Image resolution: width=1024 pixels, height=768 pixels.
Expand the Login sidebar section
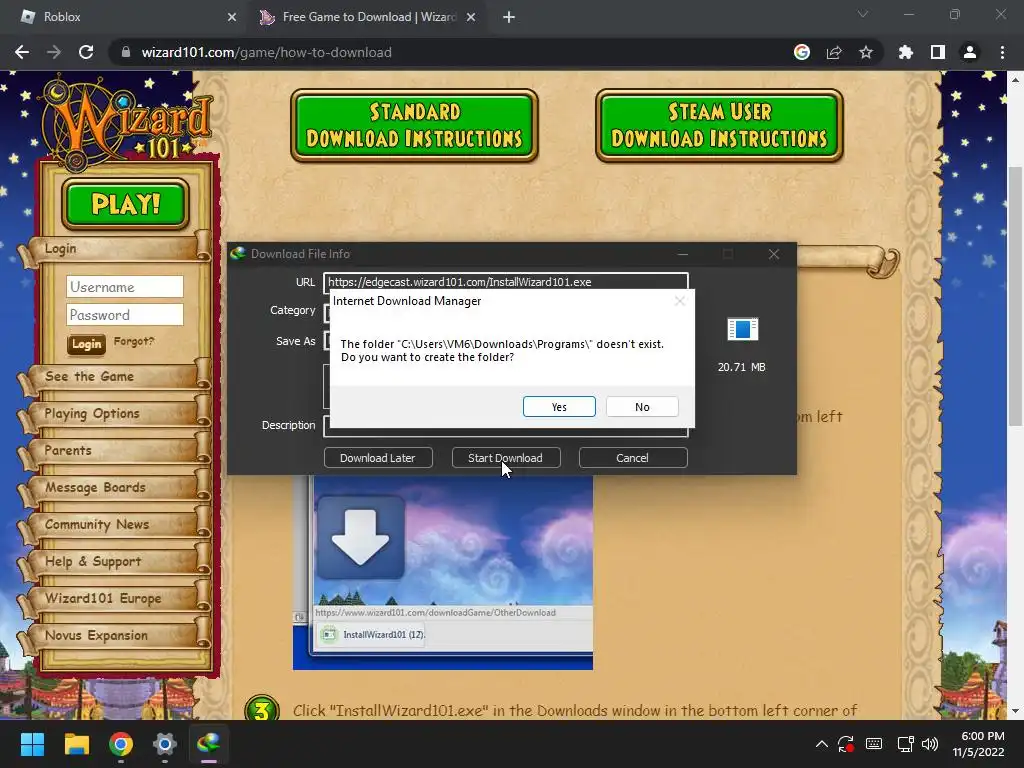tap(116, 248)
